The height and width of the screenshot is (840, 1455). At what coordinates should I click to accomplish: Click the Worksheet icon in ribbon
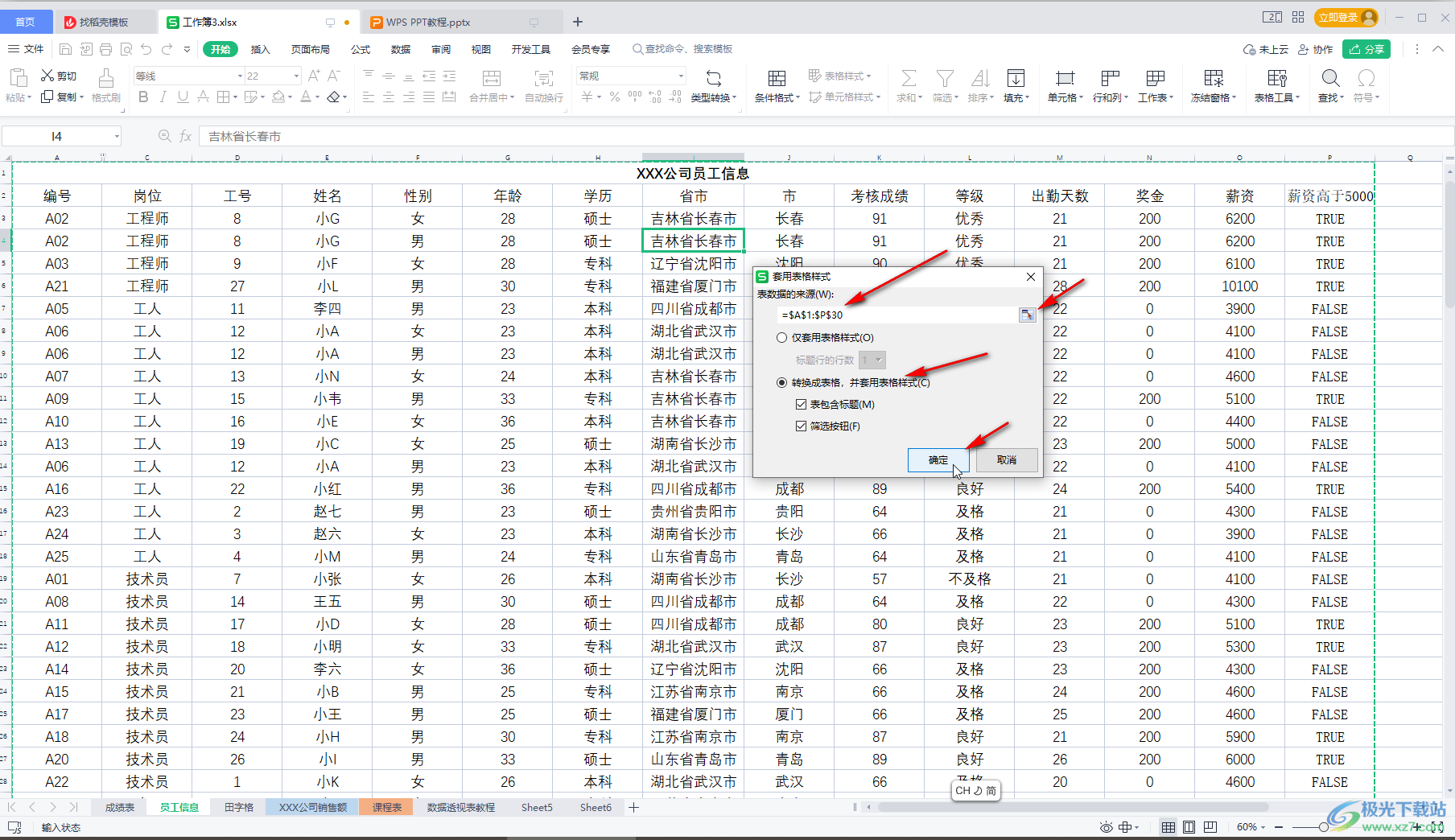(x=1156, y=79)
